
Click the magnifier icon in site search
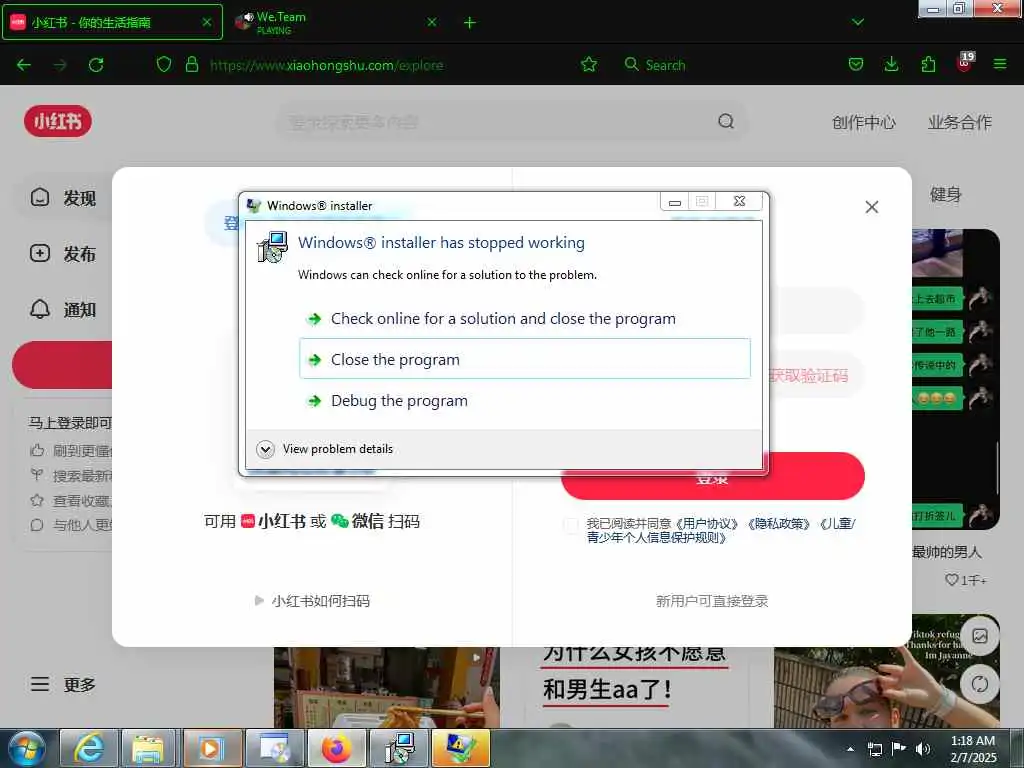coord(726,121)
